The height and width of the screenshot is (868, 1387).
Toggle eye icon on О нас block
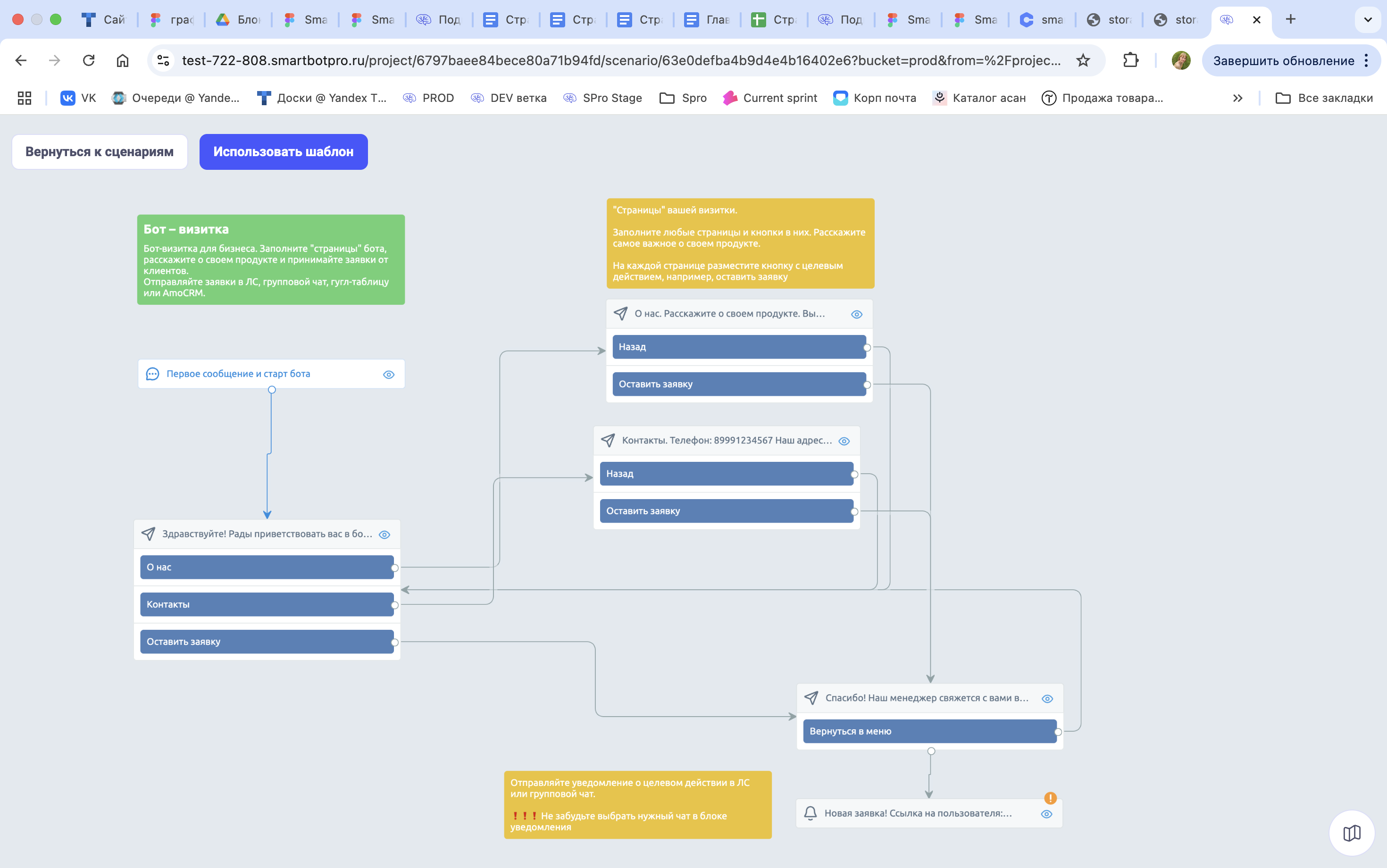point(857,314)
